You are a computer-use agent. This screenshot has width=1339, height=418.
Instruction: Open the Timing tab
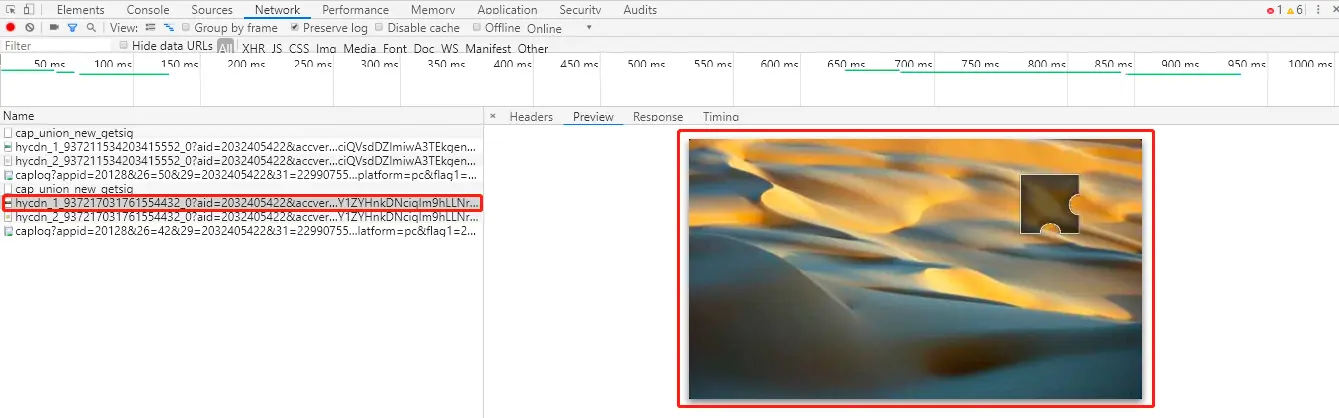721,117
